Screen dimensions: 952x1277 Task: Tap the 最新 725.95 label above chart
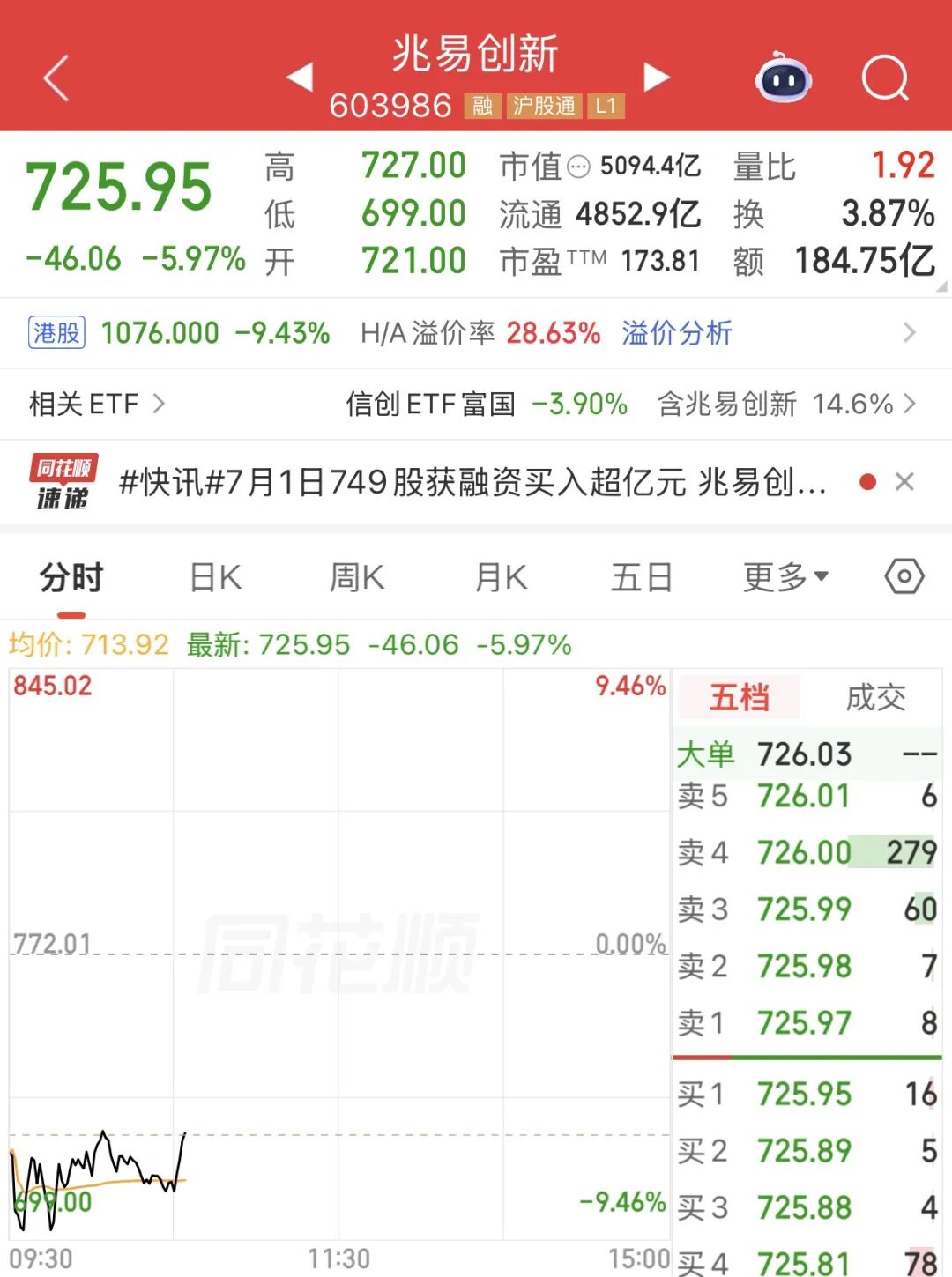pos(268,644)
